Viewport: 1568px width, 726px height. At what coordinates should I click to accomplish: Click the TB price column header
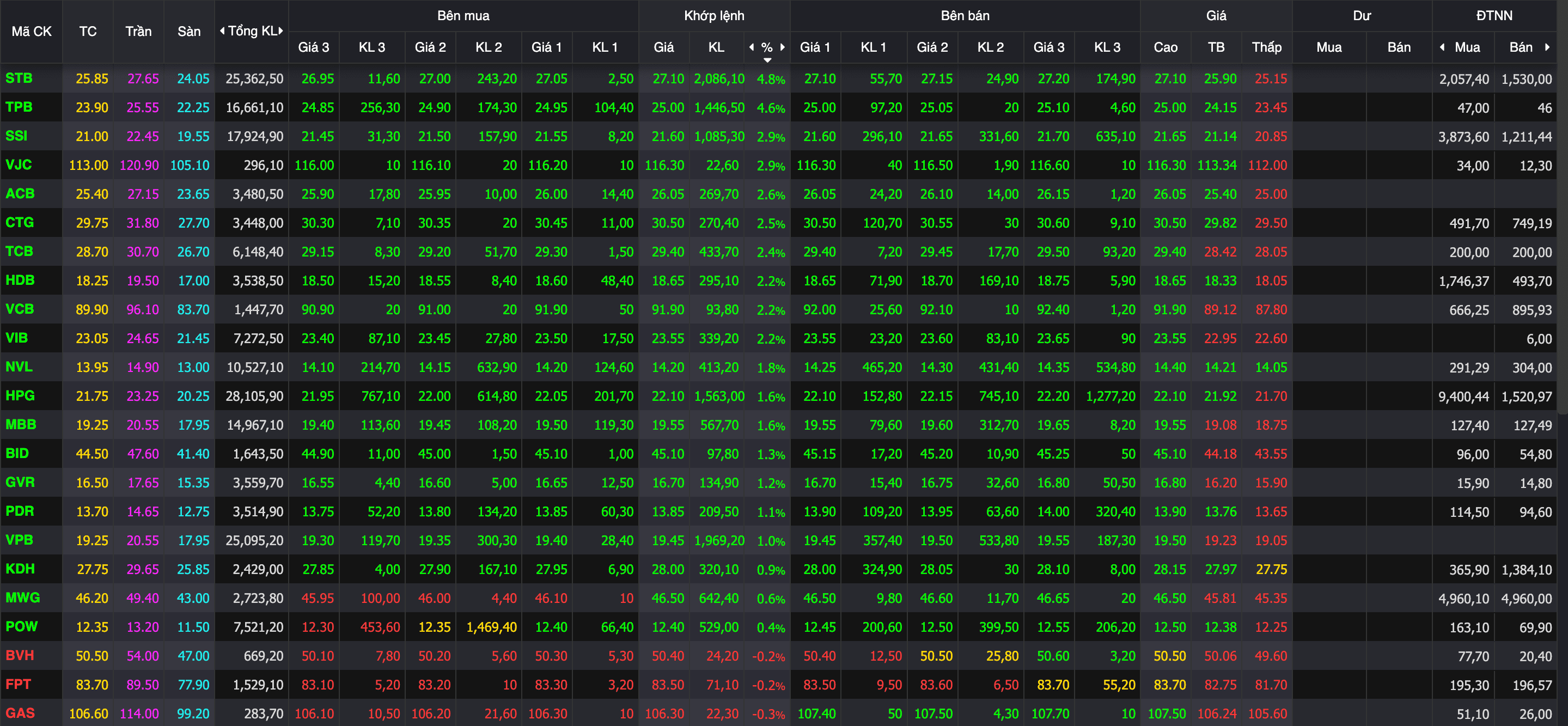coord(1216,47)
